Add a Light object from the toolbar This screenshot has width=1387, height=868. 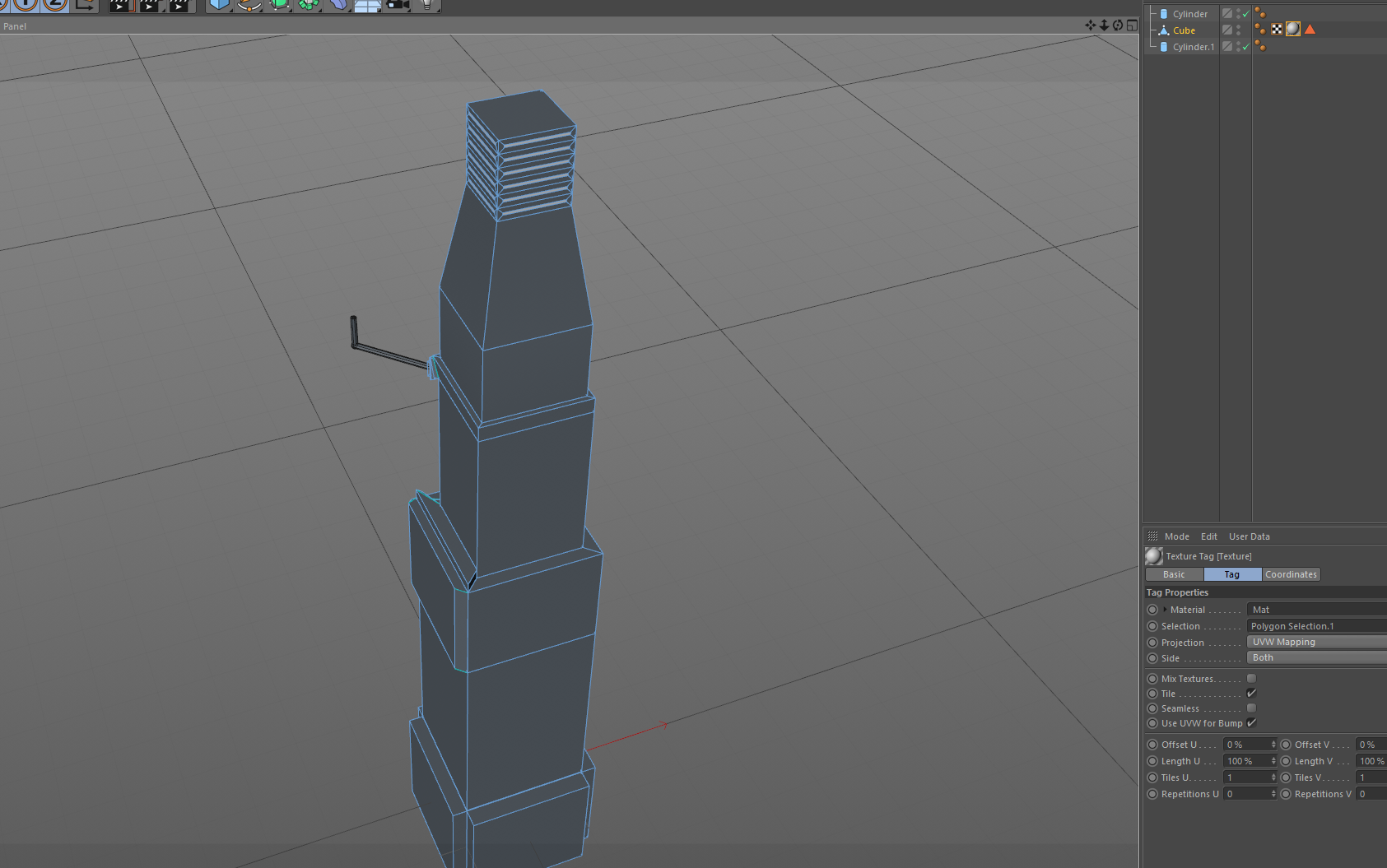(x=427, y=5)
